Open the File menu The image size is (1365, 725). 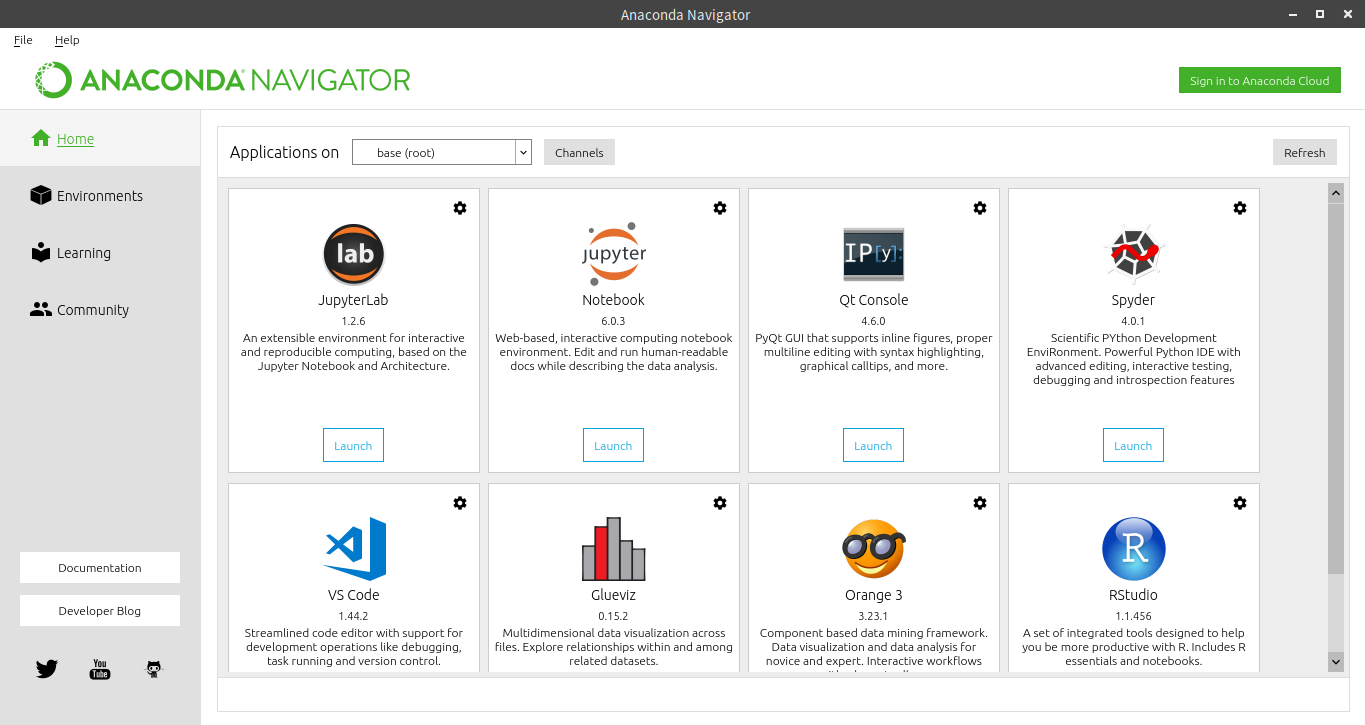point(23,40)
